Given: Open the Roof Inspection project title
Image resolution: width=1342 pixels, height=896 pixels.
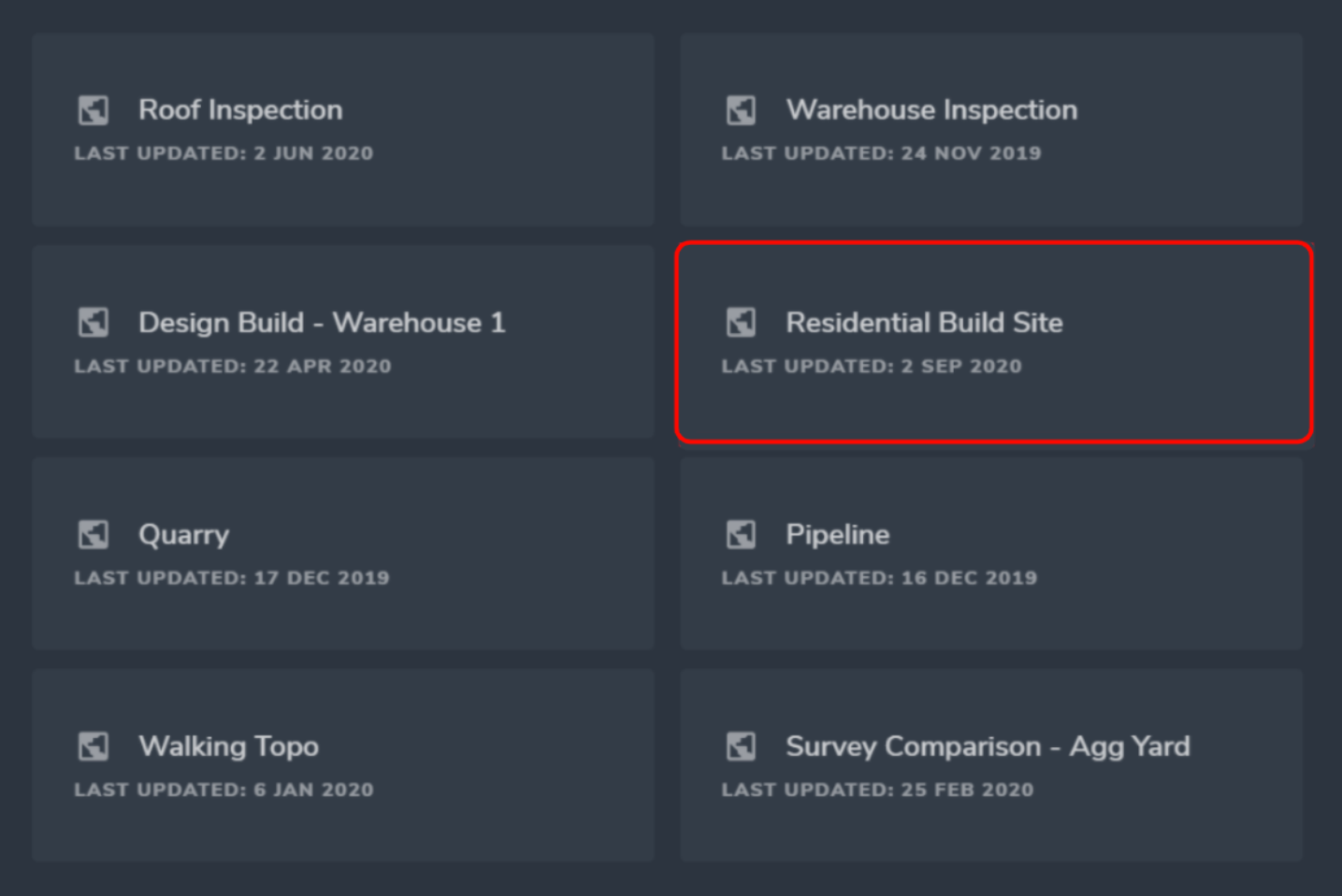Looking at the screenshot, I should [240, 110].
